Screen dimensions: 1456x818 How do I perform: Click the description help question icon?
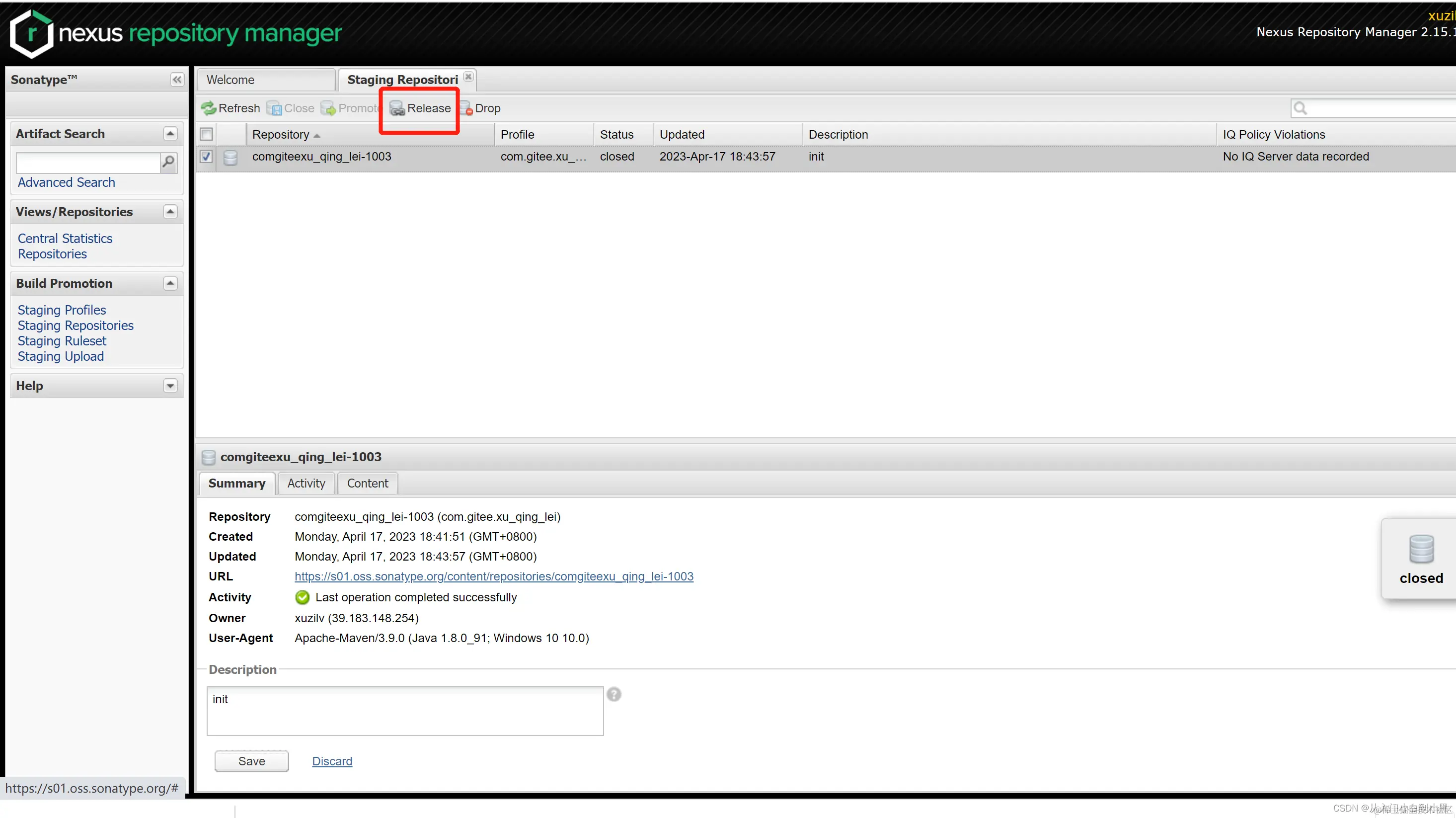coord(614,694)
